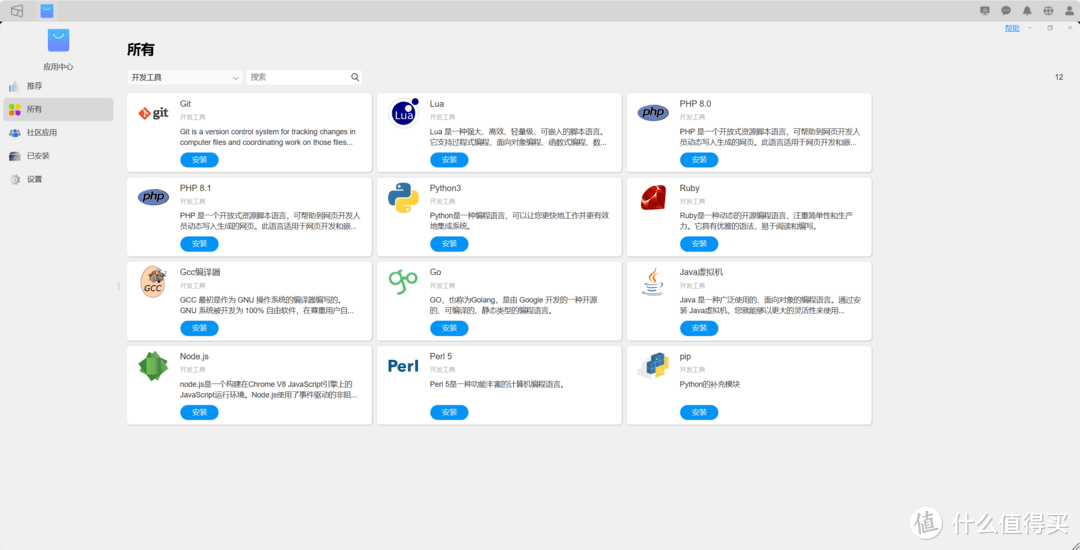
Task: Install Python3
Action: point(449,244)
